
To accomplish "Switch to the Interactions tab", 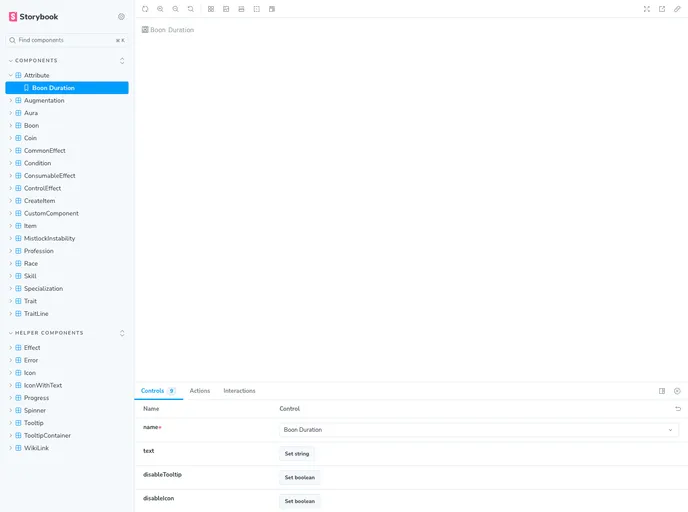I will click(239, 391).
